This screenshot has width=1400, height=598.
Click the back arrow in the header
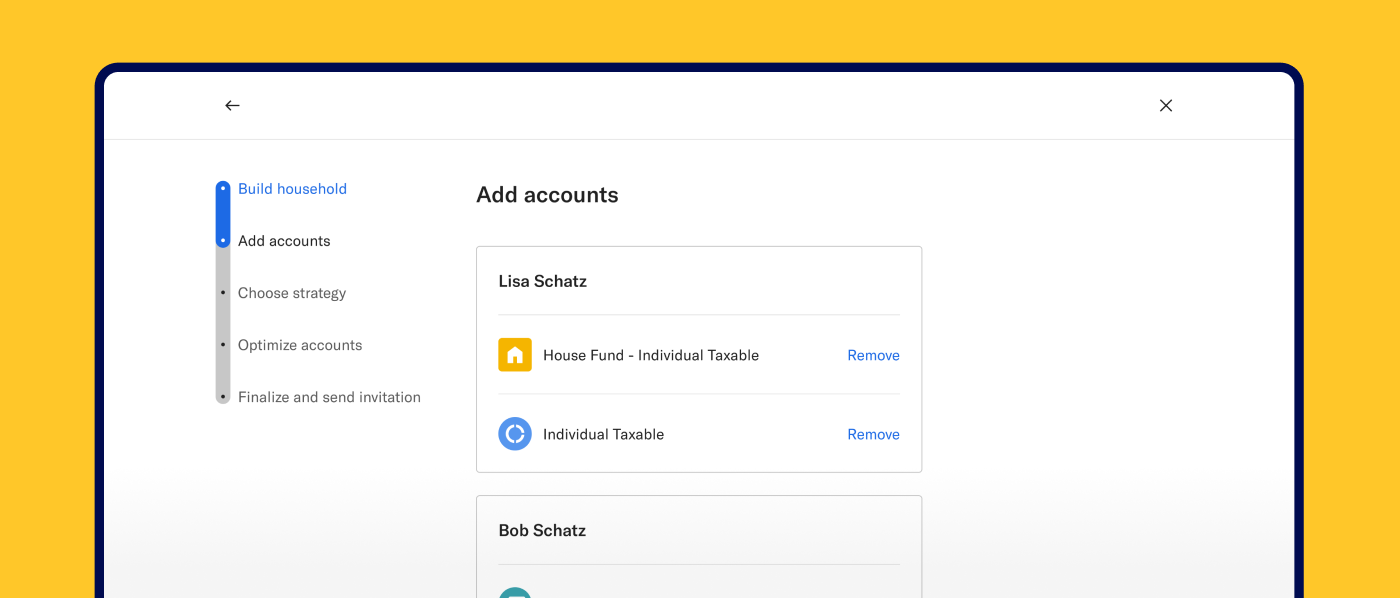(x=232, y=105)
